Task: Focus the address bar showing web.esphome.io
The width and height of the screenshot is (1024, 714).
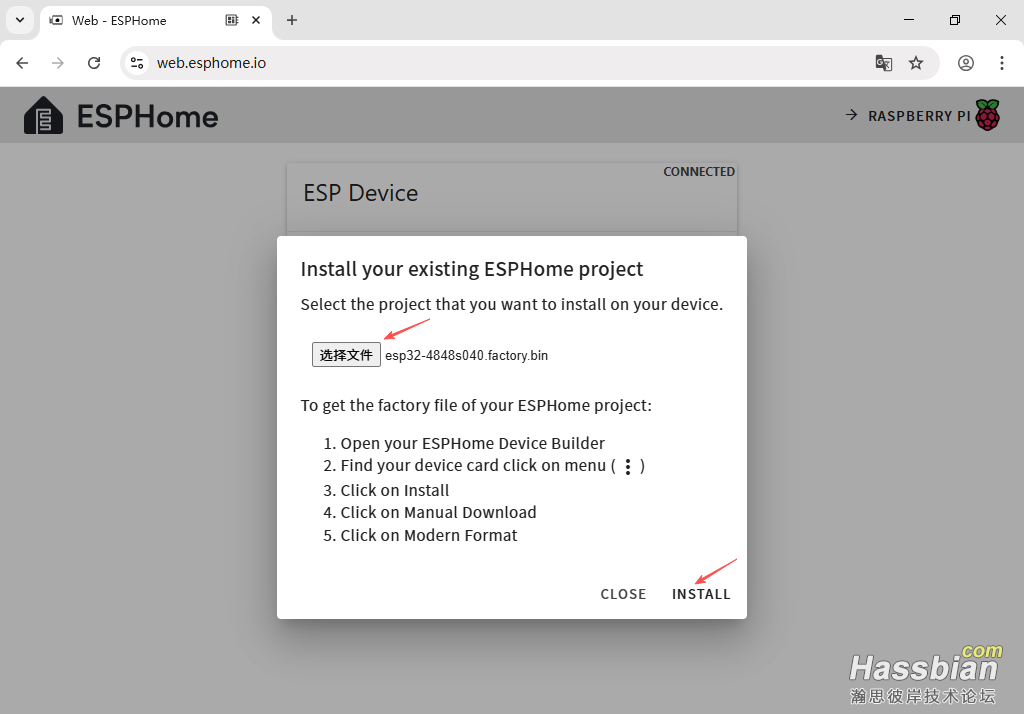Action: (x=500, y=63)
